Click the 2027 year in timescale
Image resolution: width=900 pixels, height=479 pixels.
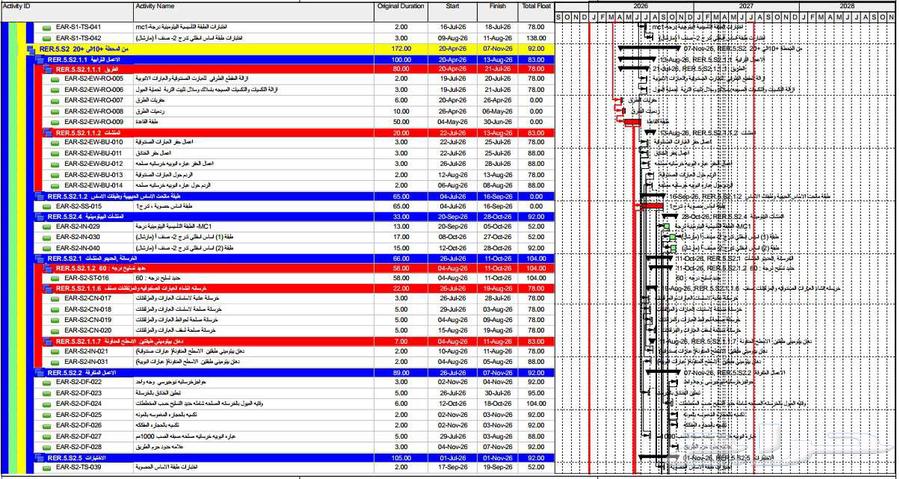point(746,6)
